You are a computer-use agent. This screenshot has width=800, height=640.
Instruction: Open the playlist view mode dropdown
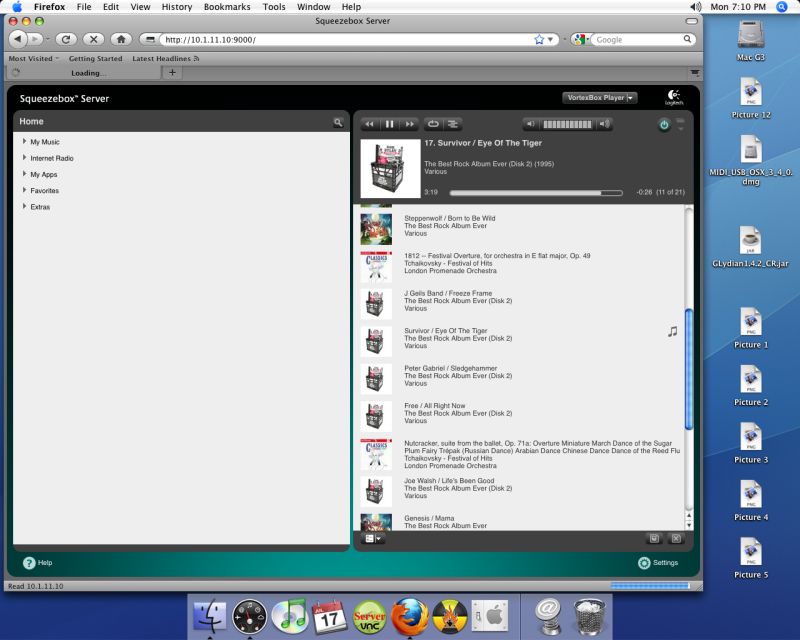[373, 538]
